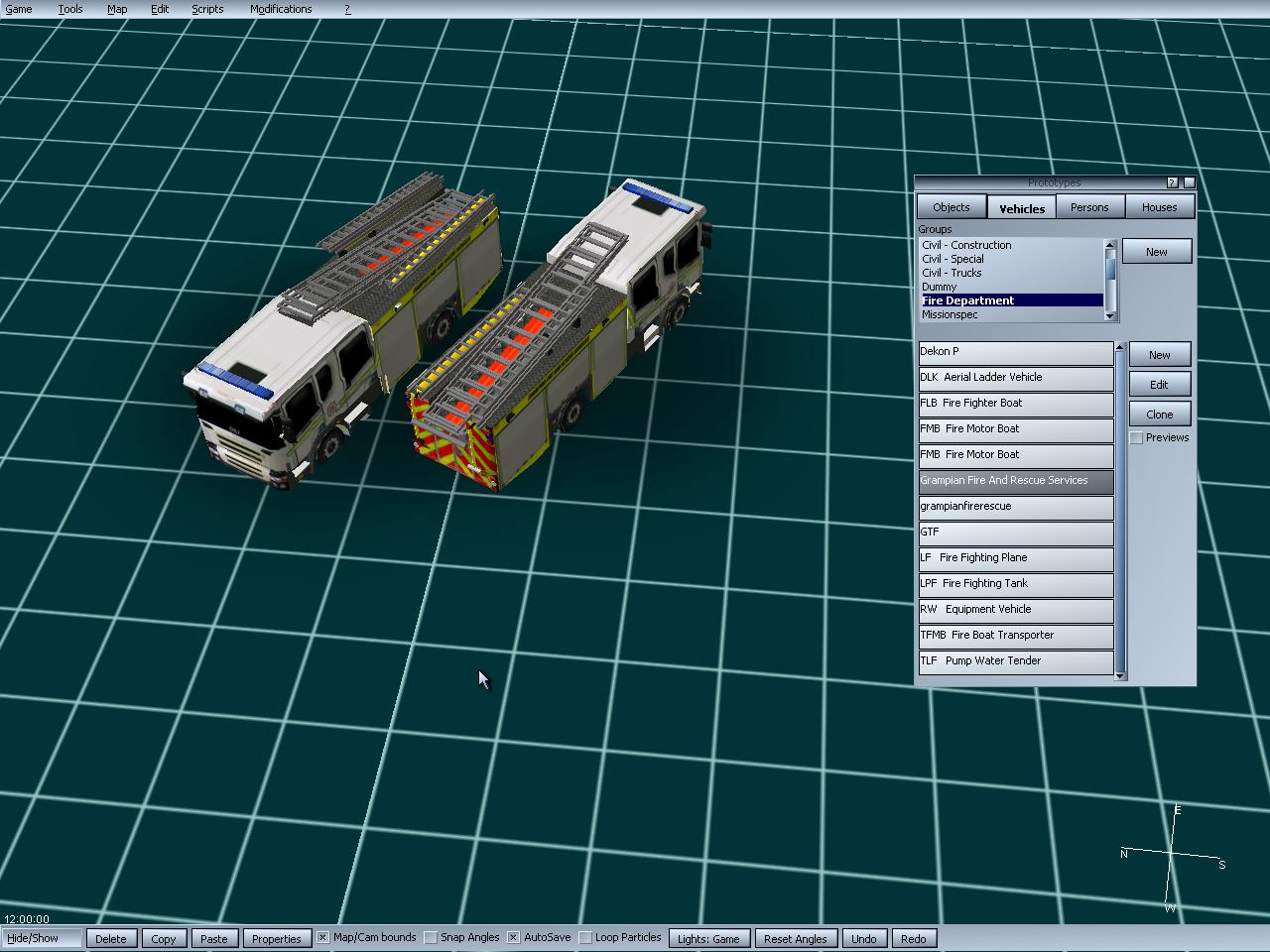This screenshot has height=952, width=1270.
Task: Click the Reset Angles button
Action: click(796, 938)
